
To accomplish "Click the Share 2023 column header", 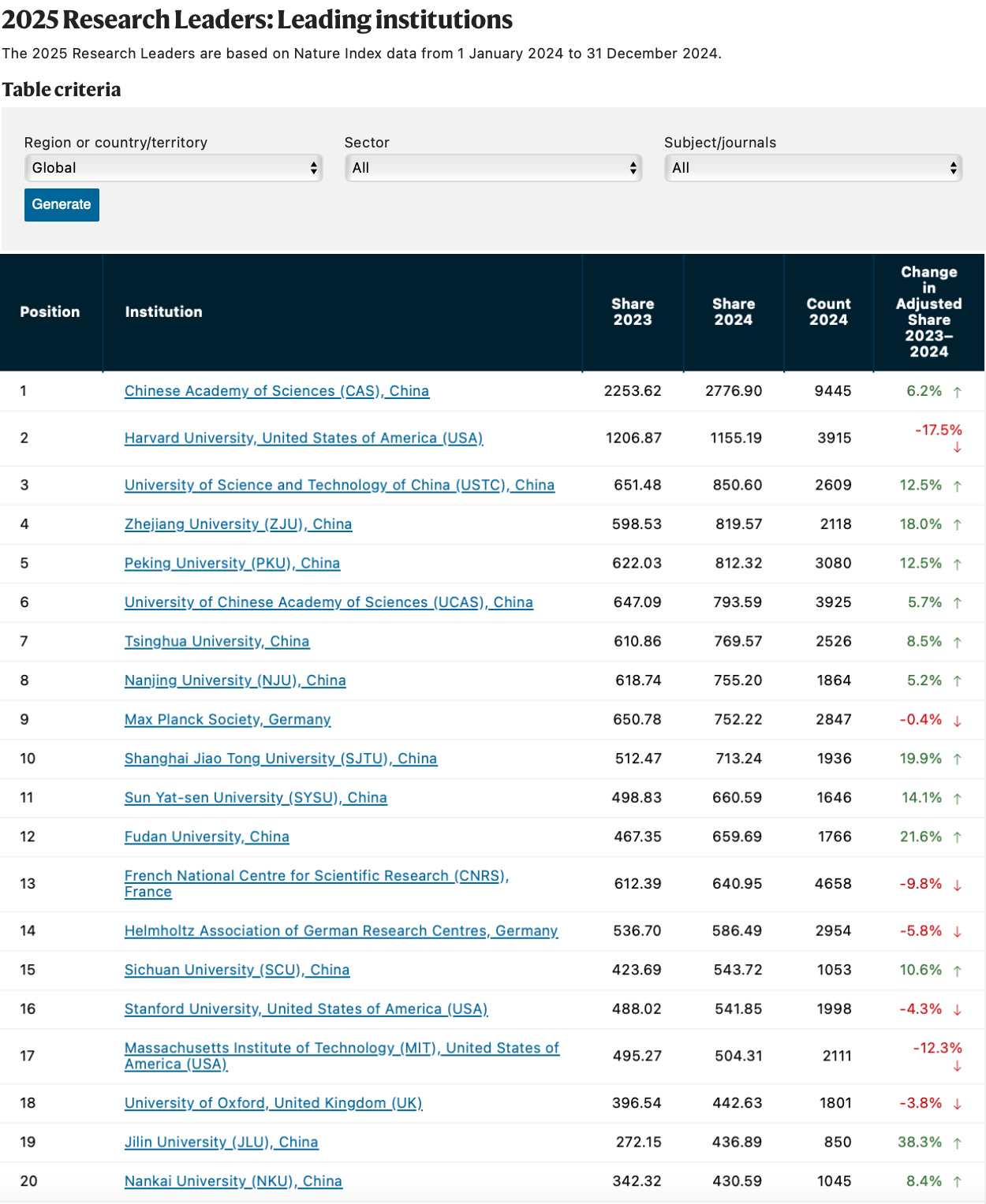I will [x=633, y=312].
